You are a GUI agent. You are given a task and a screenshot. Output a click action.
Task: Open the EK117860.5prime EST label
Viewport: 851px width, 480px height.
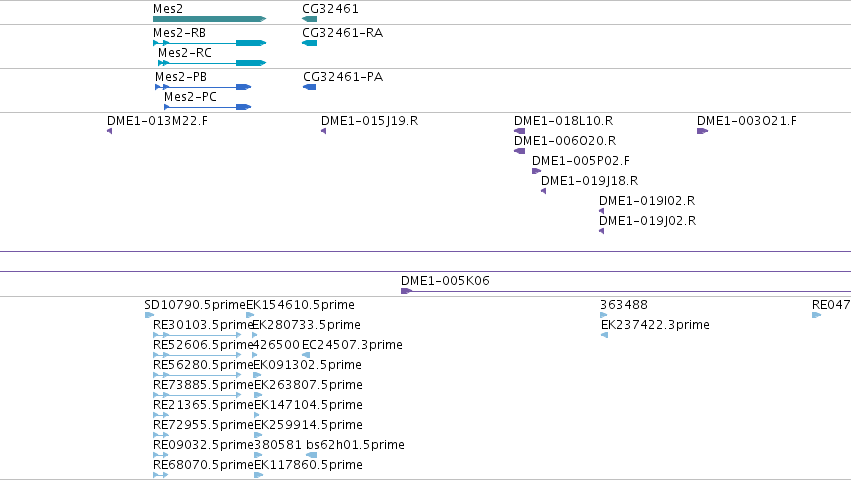coord(308,465)
